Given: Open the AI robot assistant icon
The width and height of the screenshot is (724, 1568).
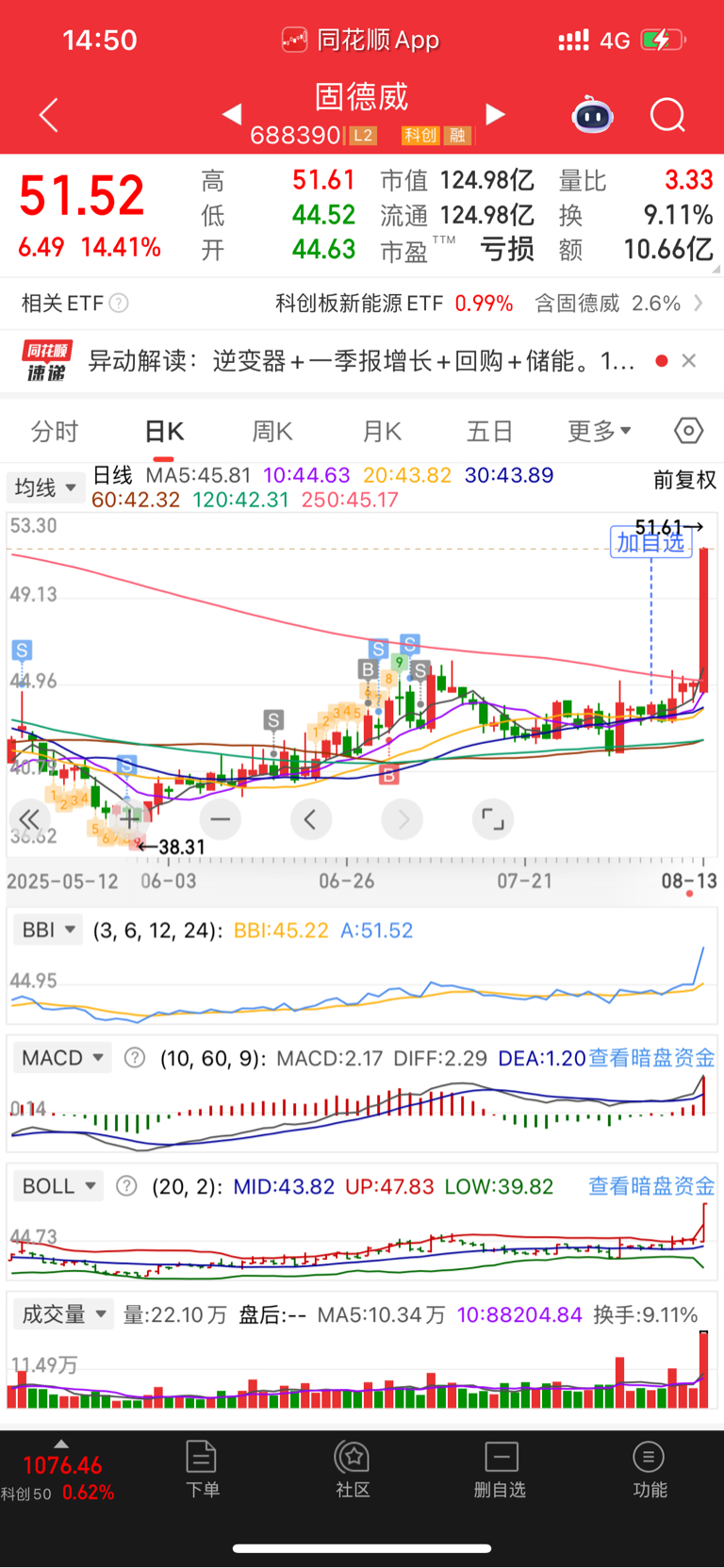Looking at the screenshot, I should point(592,115).
